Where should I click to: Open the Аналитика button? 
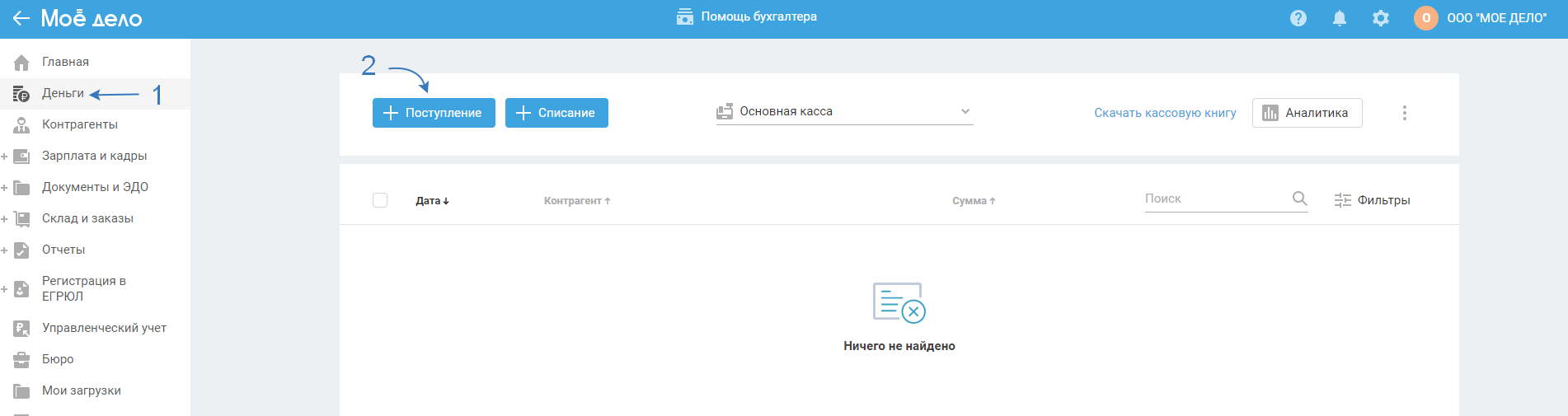[x=1307, y=113]
